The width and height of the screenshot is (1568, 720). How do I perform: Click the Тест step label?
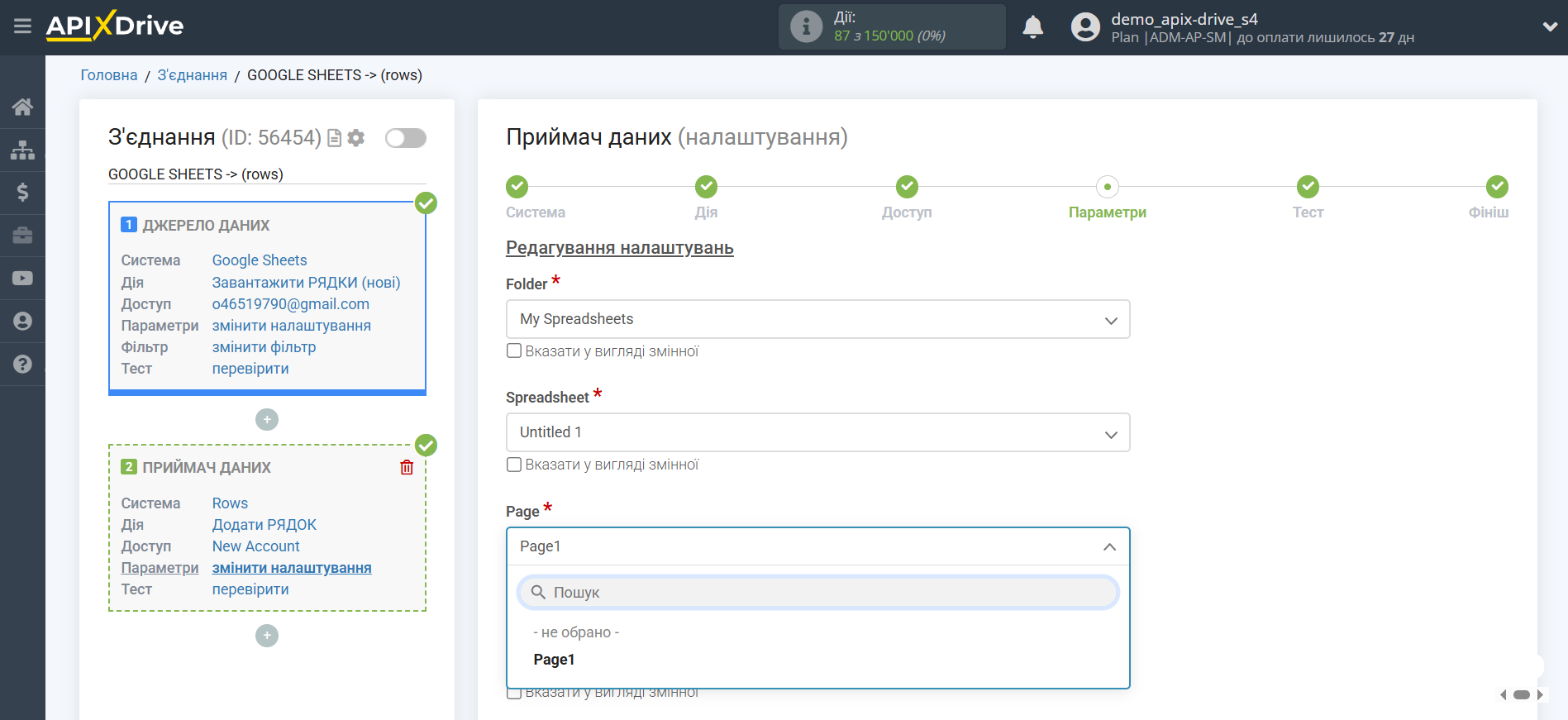[1308, 212]
